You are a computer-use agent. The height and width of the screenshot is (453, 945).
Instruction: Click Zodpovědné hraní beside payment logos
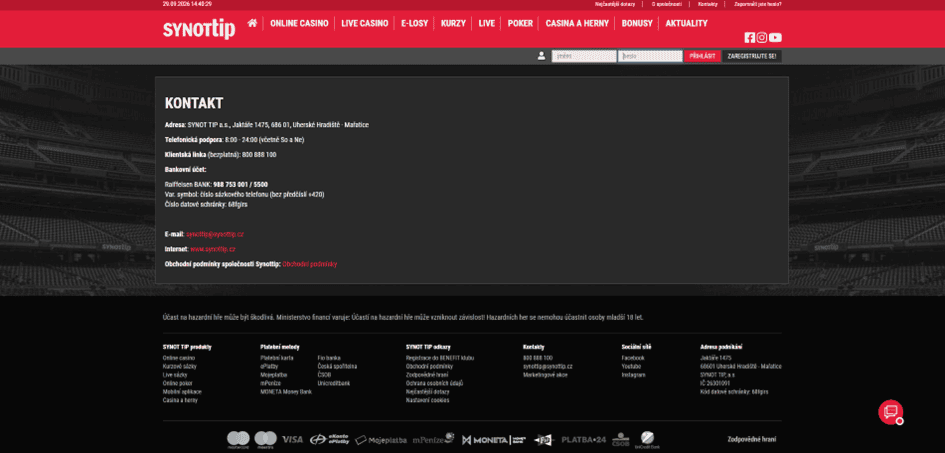click(x=752, y=439)
